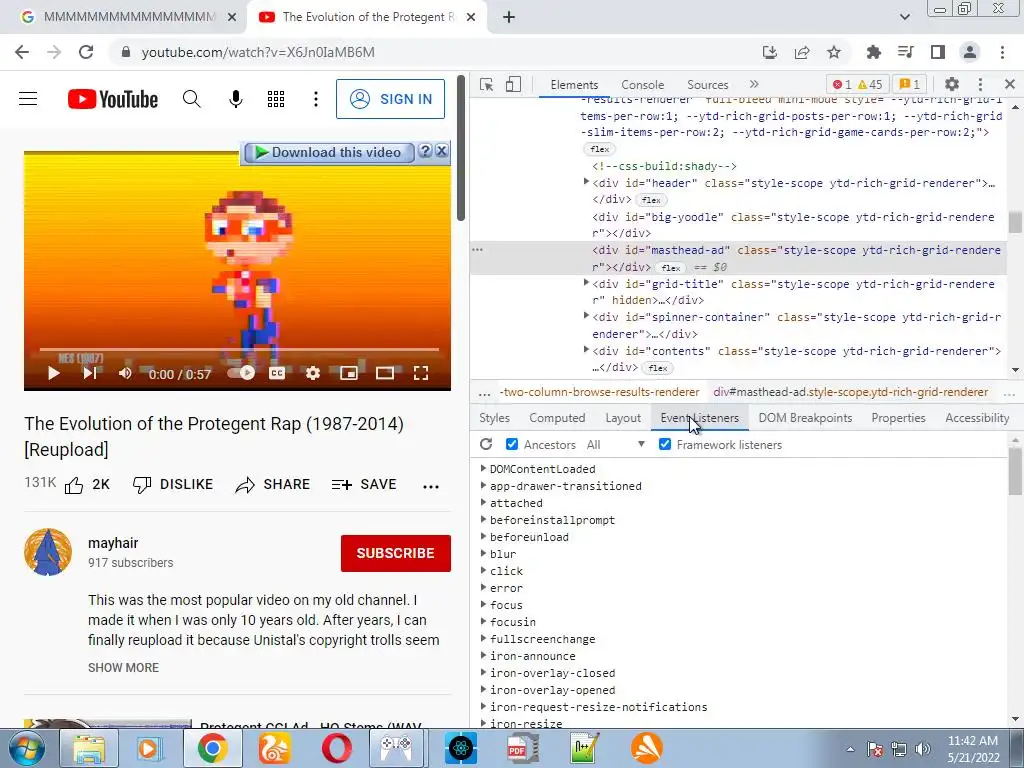Image resolution: width=1024 pixels, height=768 pixels.
Task: Click the errors and warnings counter
Action: (857, 84)
